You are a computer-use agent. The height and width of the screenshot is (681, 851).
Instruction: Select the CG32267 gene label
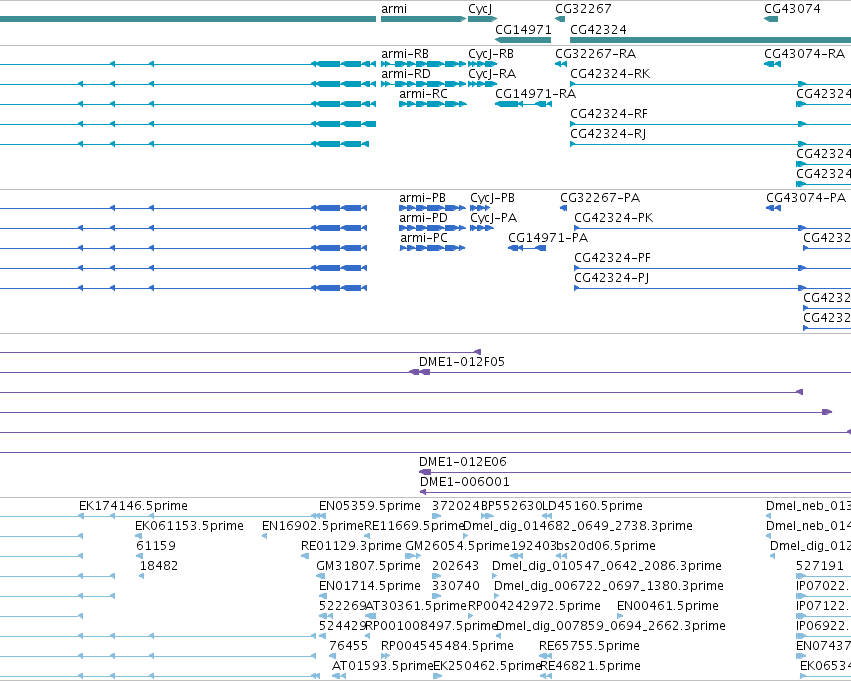[583, 9]
